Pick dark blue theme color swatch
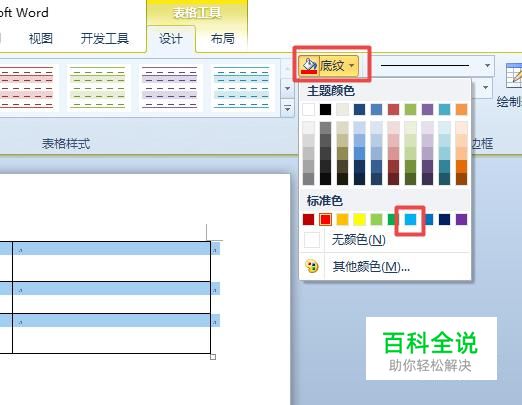Screen dimensions: 522x405 [x=359, y=109]
